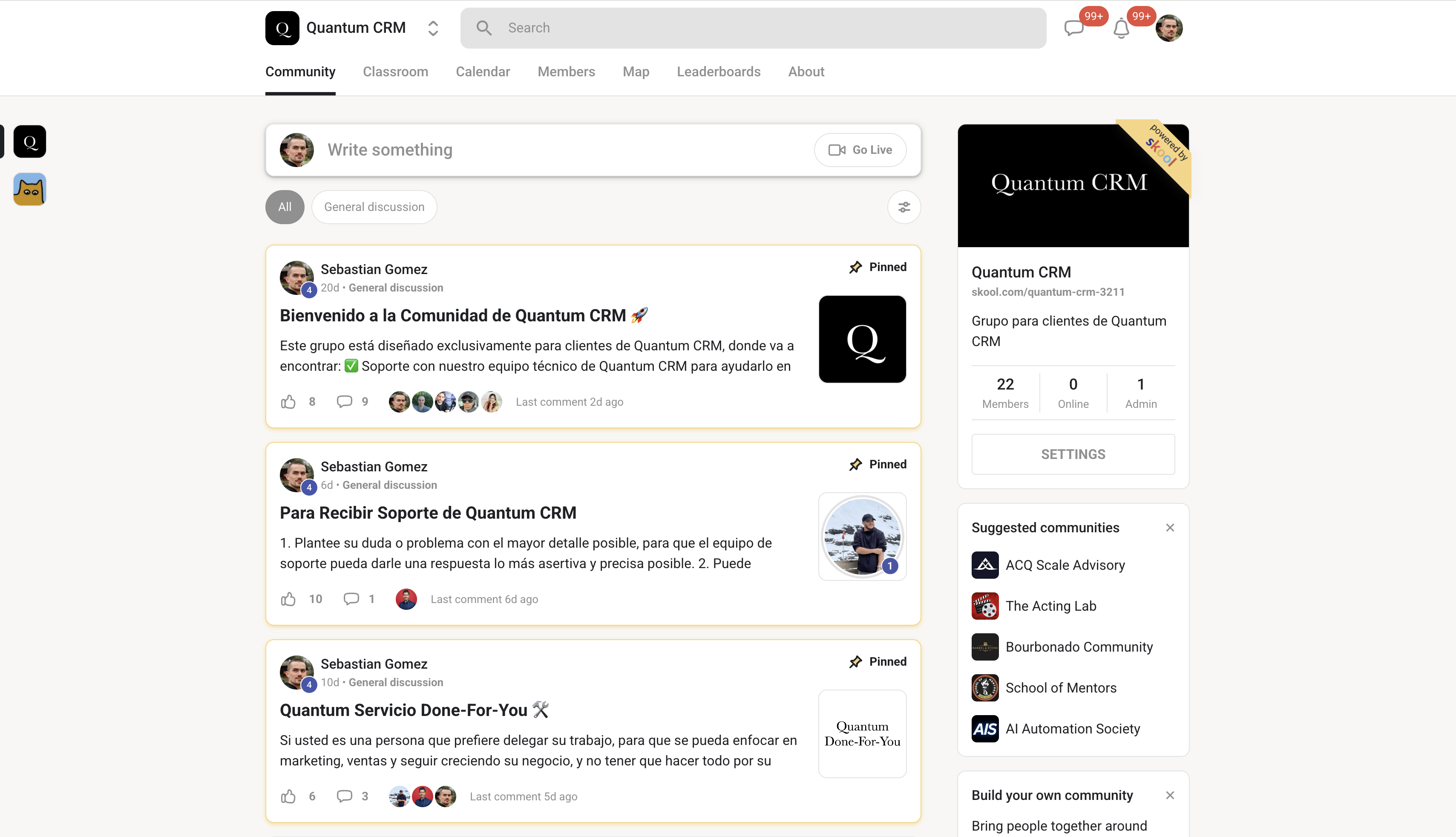Like the Quantum Servicio Done-For-You post

click(x=288, y=796)
